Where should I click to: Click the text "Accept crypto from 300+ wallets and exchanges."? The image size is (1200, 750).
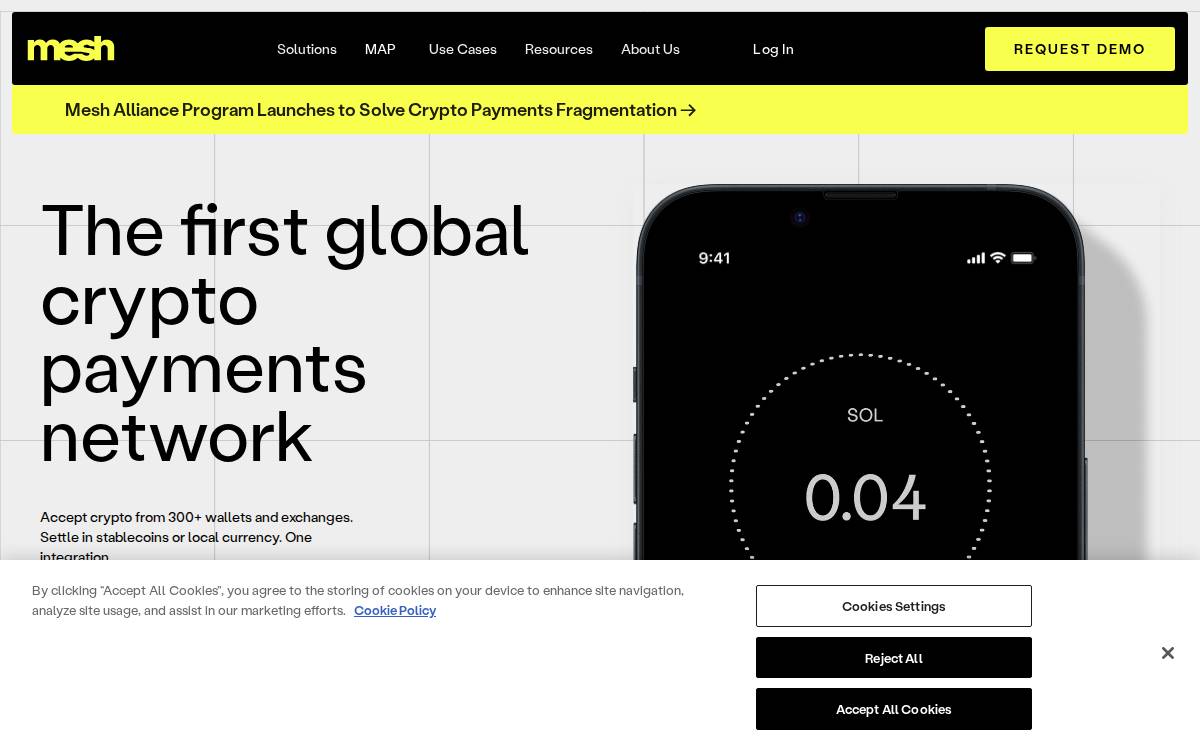pos(197,517)
